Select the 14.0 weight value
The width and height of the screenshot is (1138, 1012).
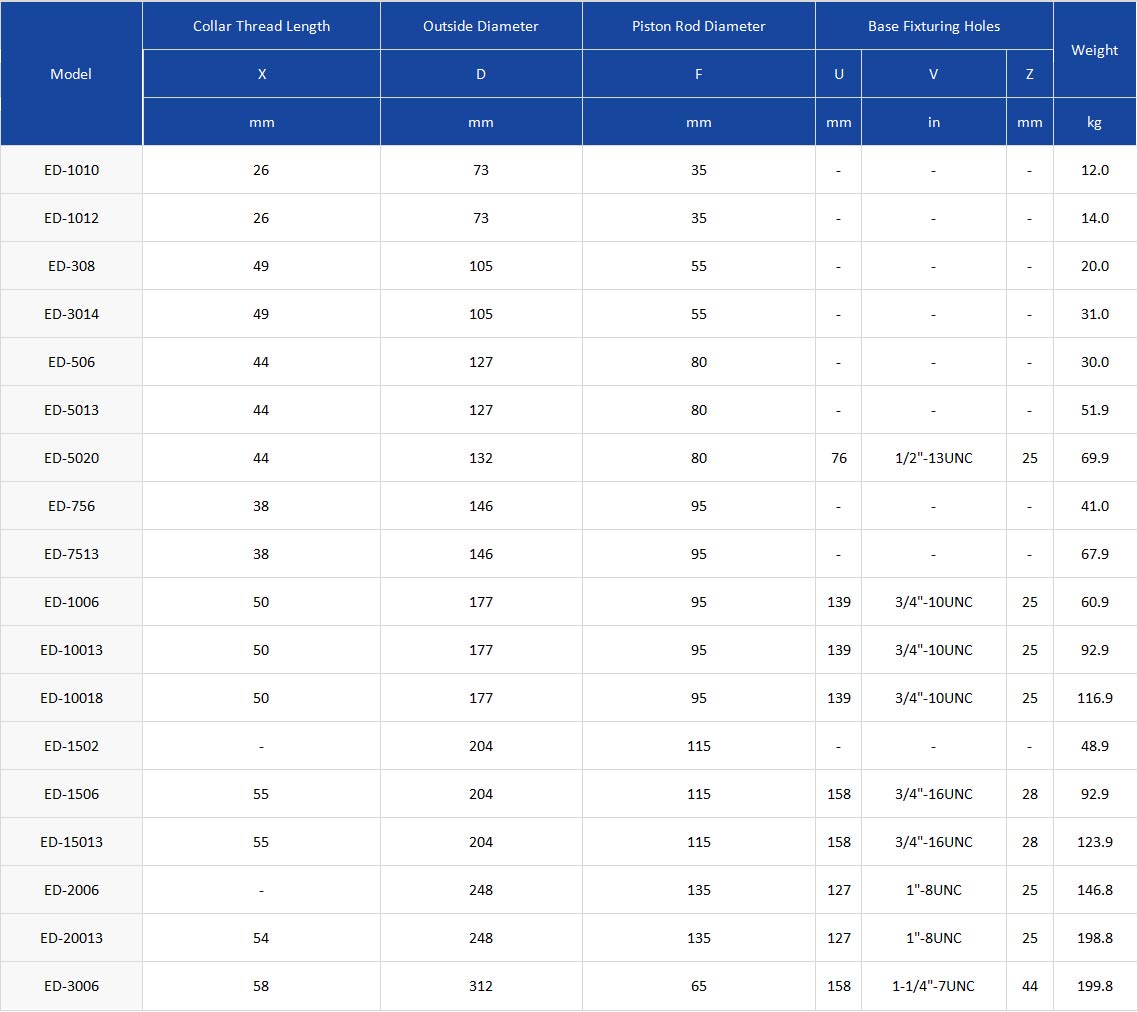1094,218
